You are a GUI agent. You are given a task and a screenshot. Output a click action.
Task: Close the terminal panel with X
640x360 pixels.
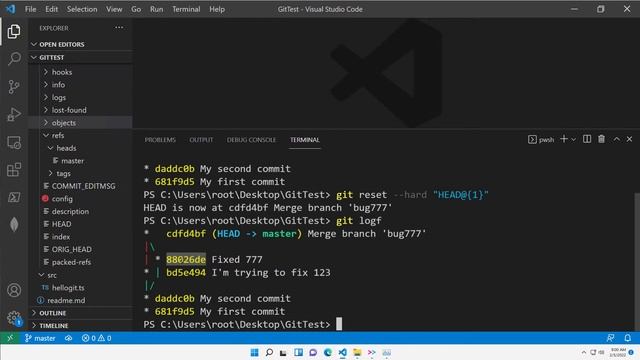[x=629, y=139]
